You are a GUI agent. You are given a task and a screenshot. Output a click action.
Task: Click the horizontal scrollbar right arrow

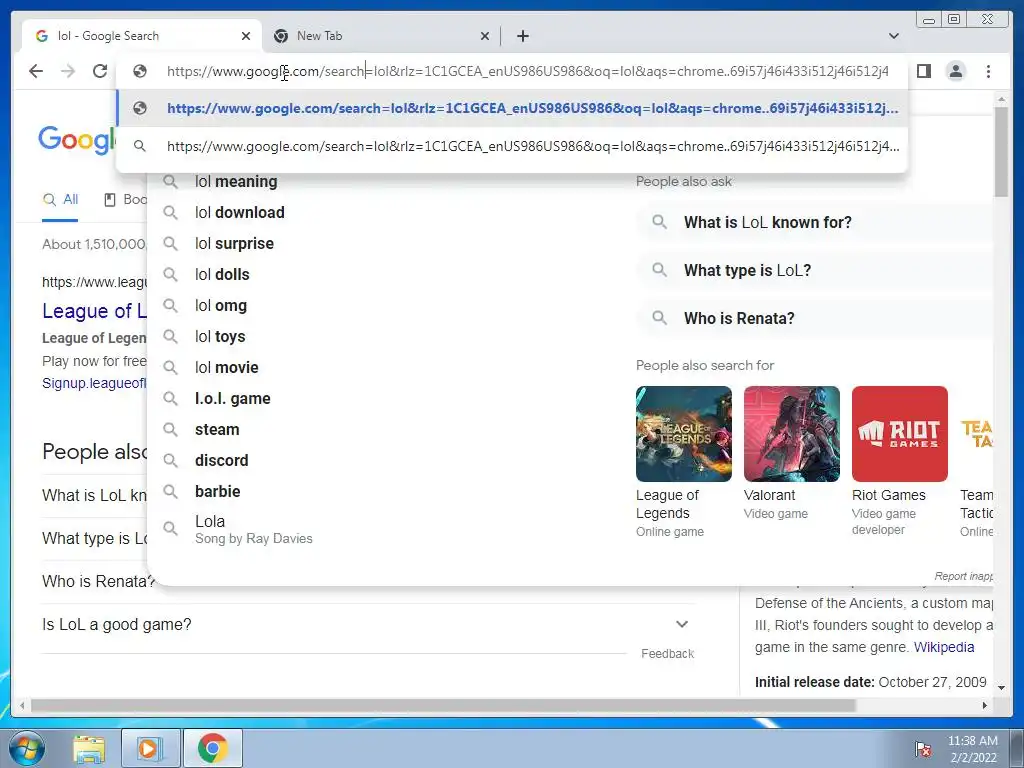coord(985,705)
